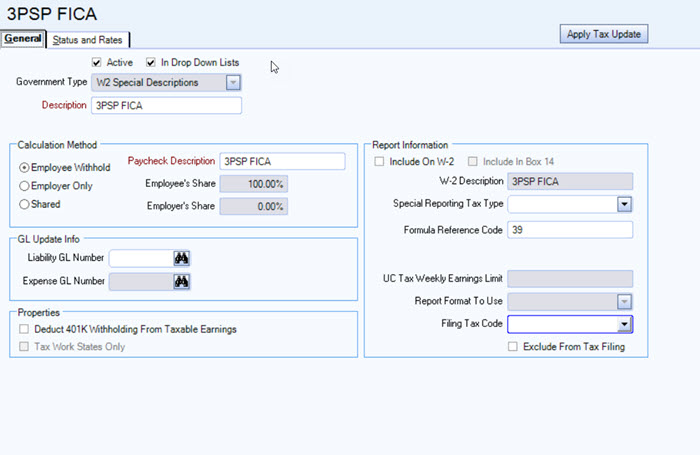Uncheck In Drop Down Lists checkbox

(152, 63)
